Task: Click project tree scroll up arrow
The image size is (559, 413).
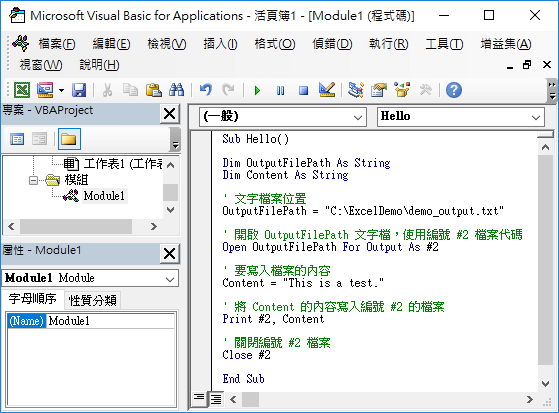Action: [170, 165]
